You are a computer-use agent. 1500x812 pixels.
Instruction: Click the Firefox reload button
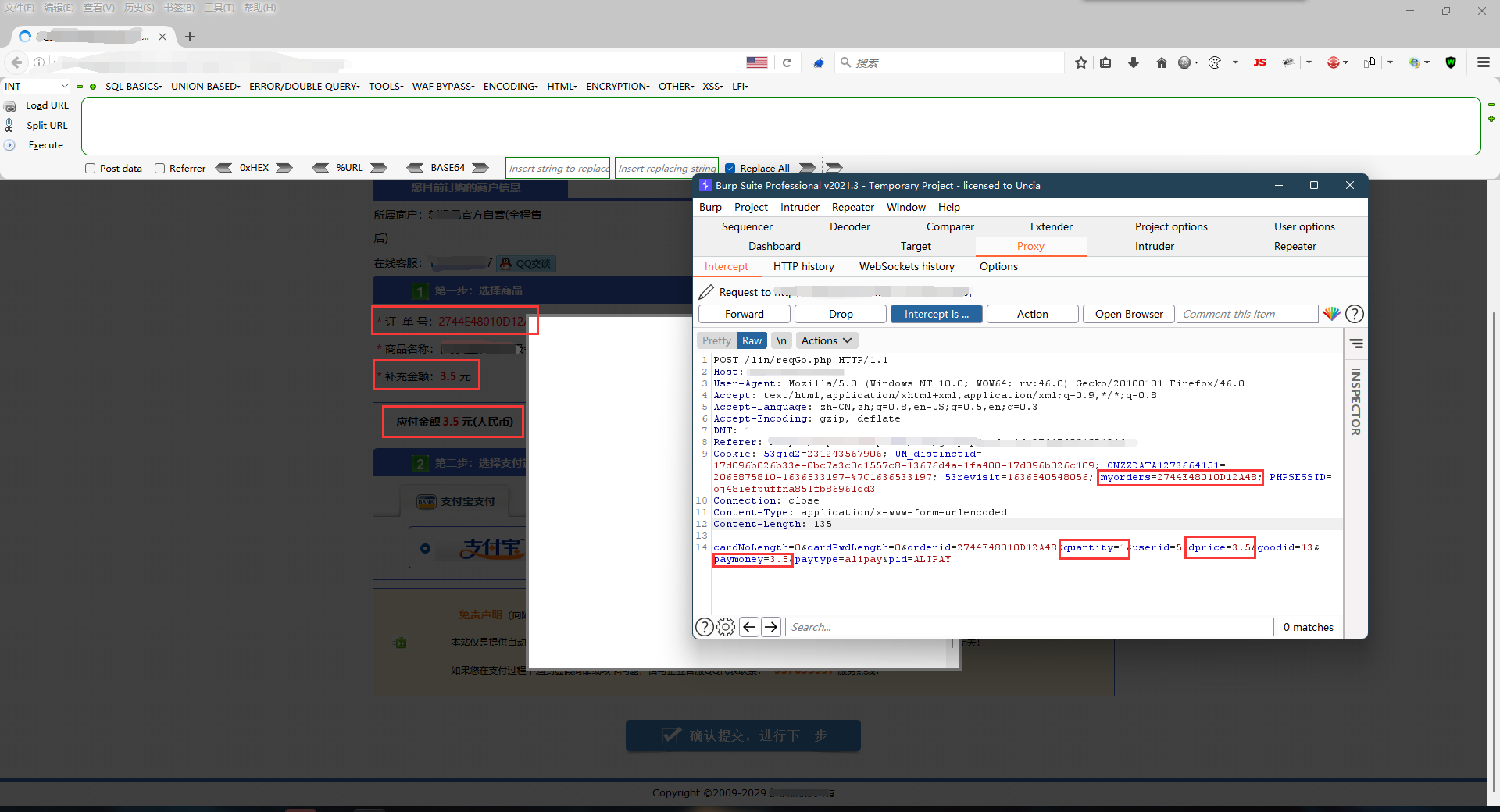pyautogui.click(x=787, y=62)
